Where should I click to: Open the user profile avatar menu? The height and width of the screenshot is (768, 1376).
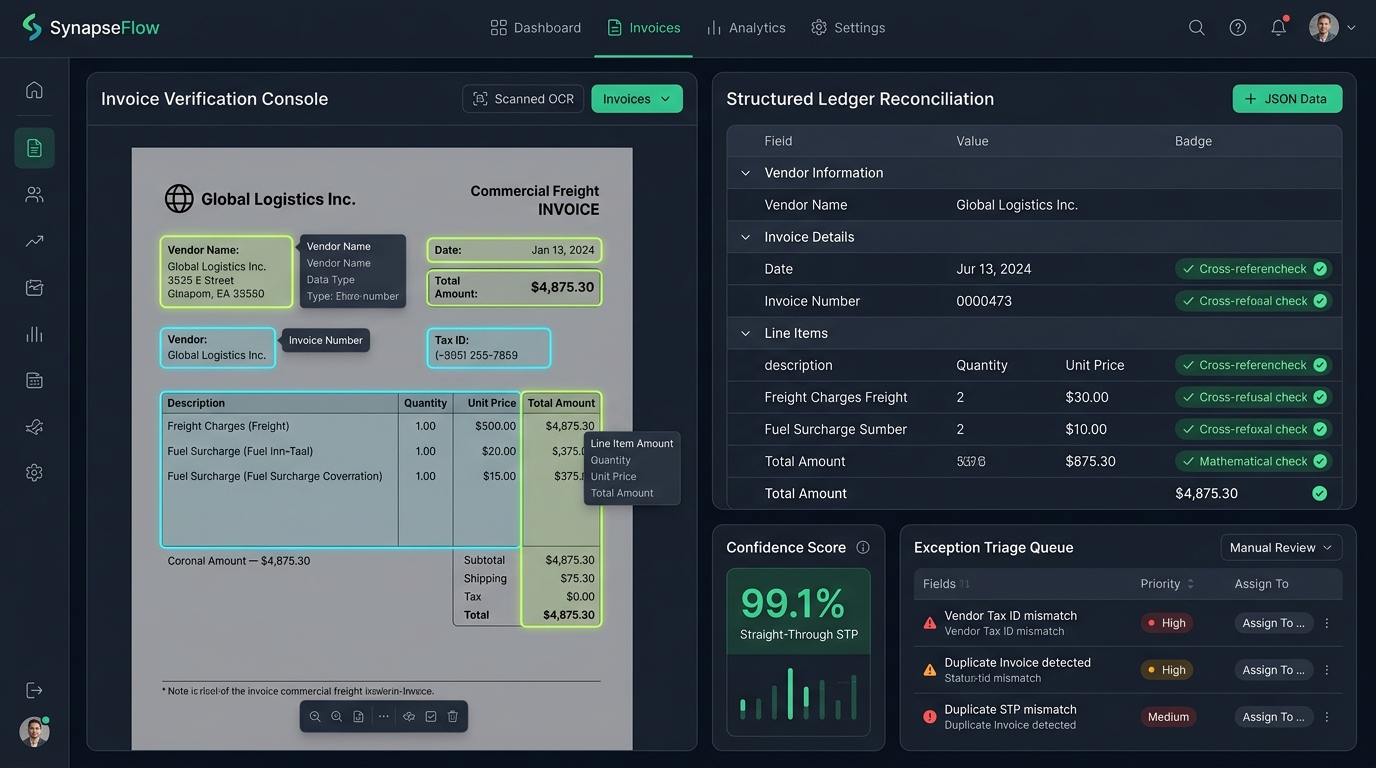1332,28
